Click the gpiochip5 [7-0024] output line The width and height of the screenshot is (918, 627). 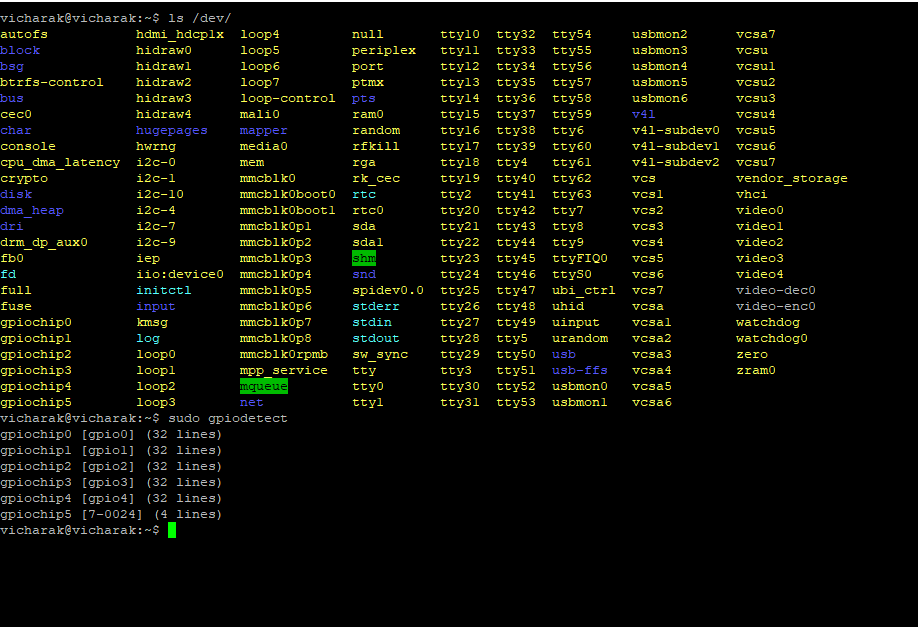(111, 514)
